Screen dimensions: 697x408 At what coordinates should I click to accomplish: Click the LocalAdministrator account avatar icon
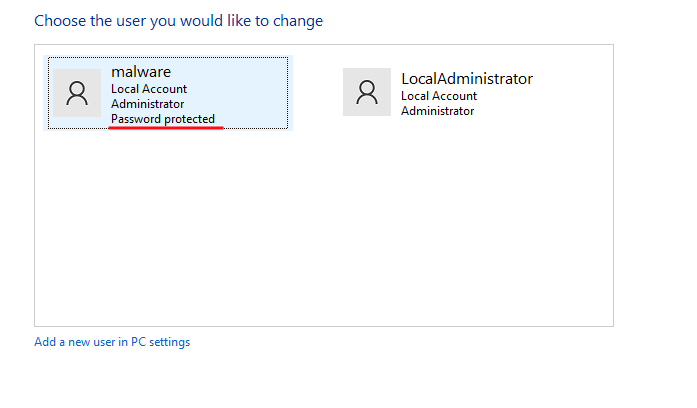[x=366, y=93]
